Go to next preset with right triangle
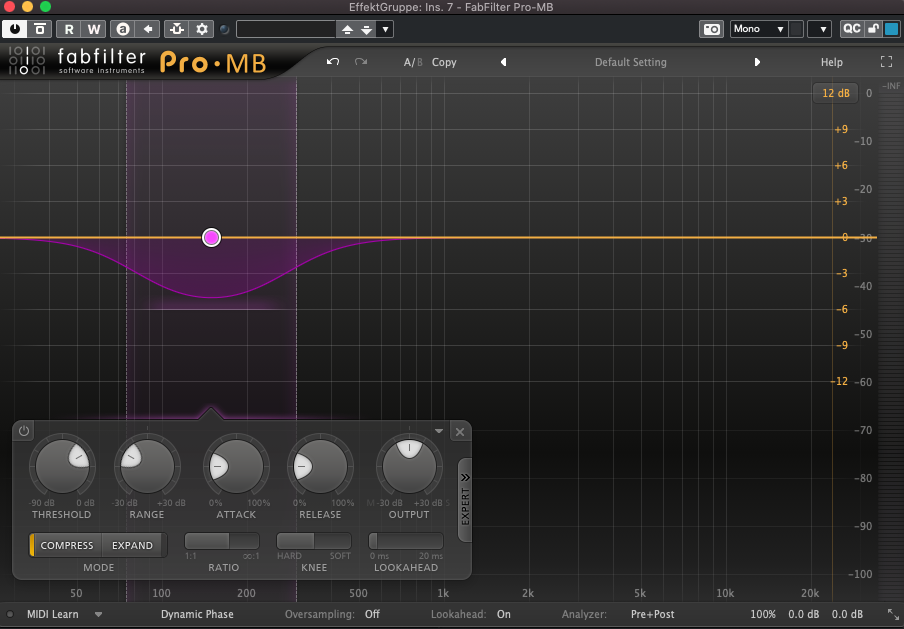The image size is (904, 629). (757, 62)
